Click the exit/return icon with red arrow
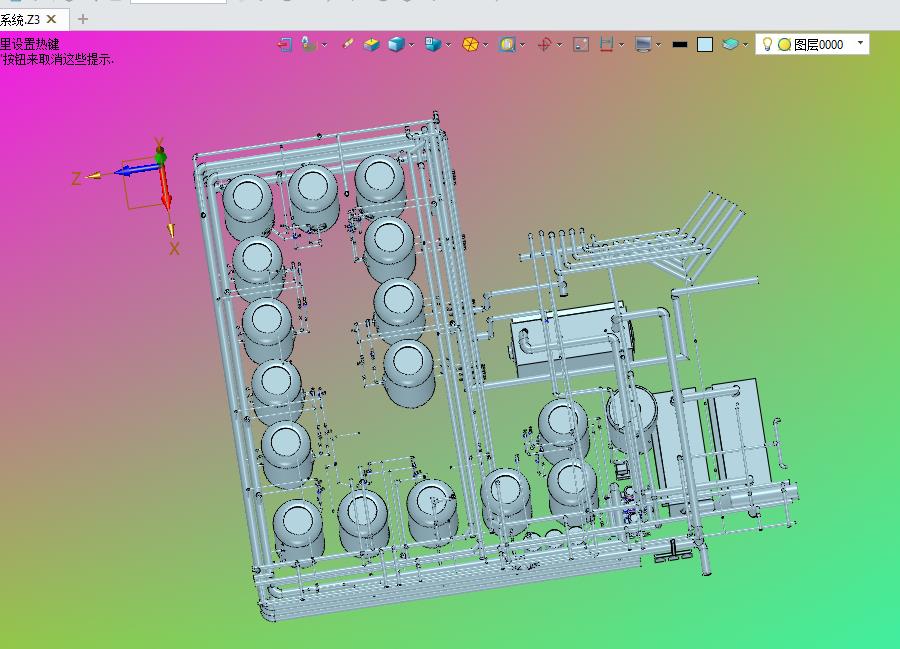Screen dimensions: 900x649 (285, 44)
